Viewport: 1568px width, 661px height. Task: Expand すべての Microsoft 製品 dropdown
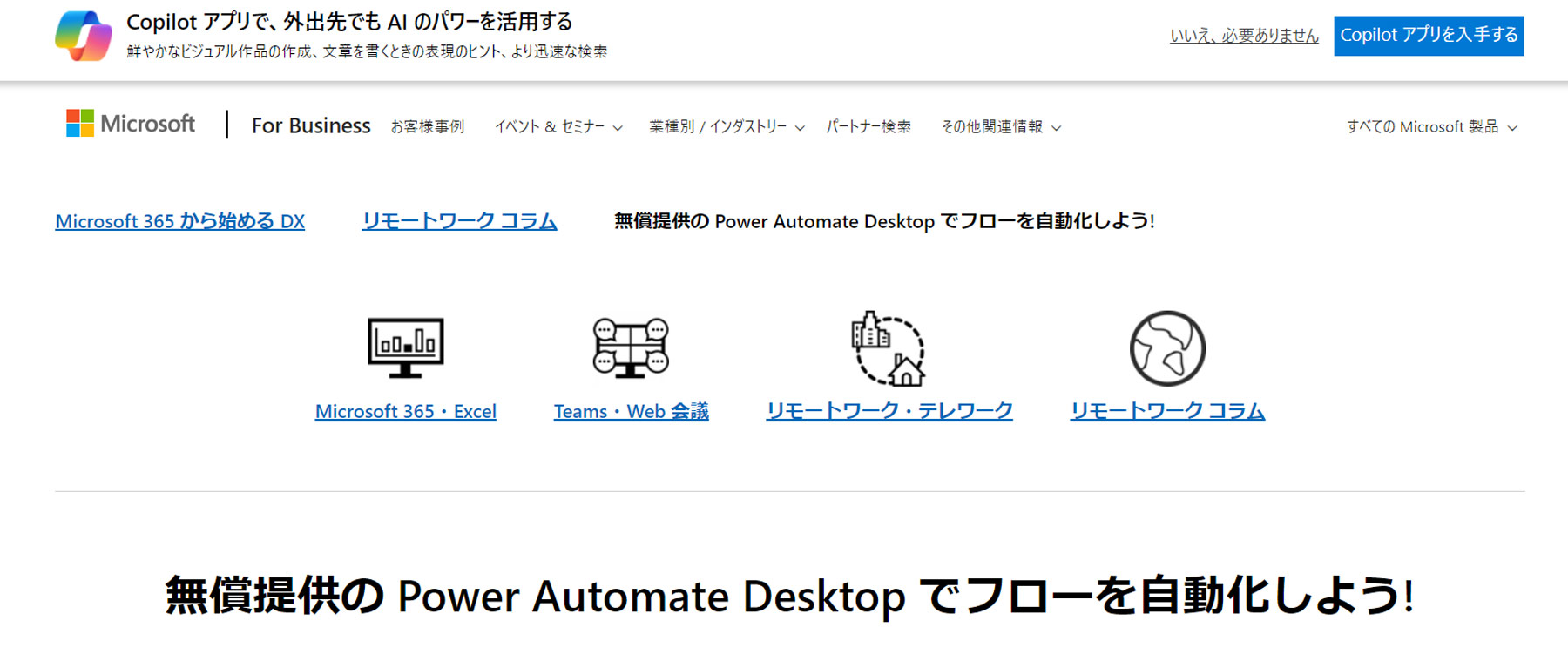coord(1432,126)
